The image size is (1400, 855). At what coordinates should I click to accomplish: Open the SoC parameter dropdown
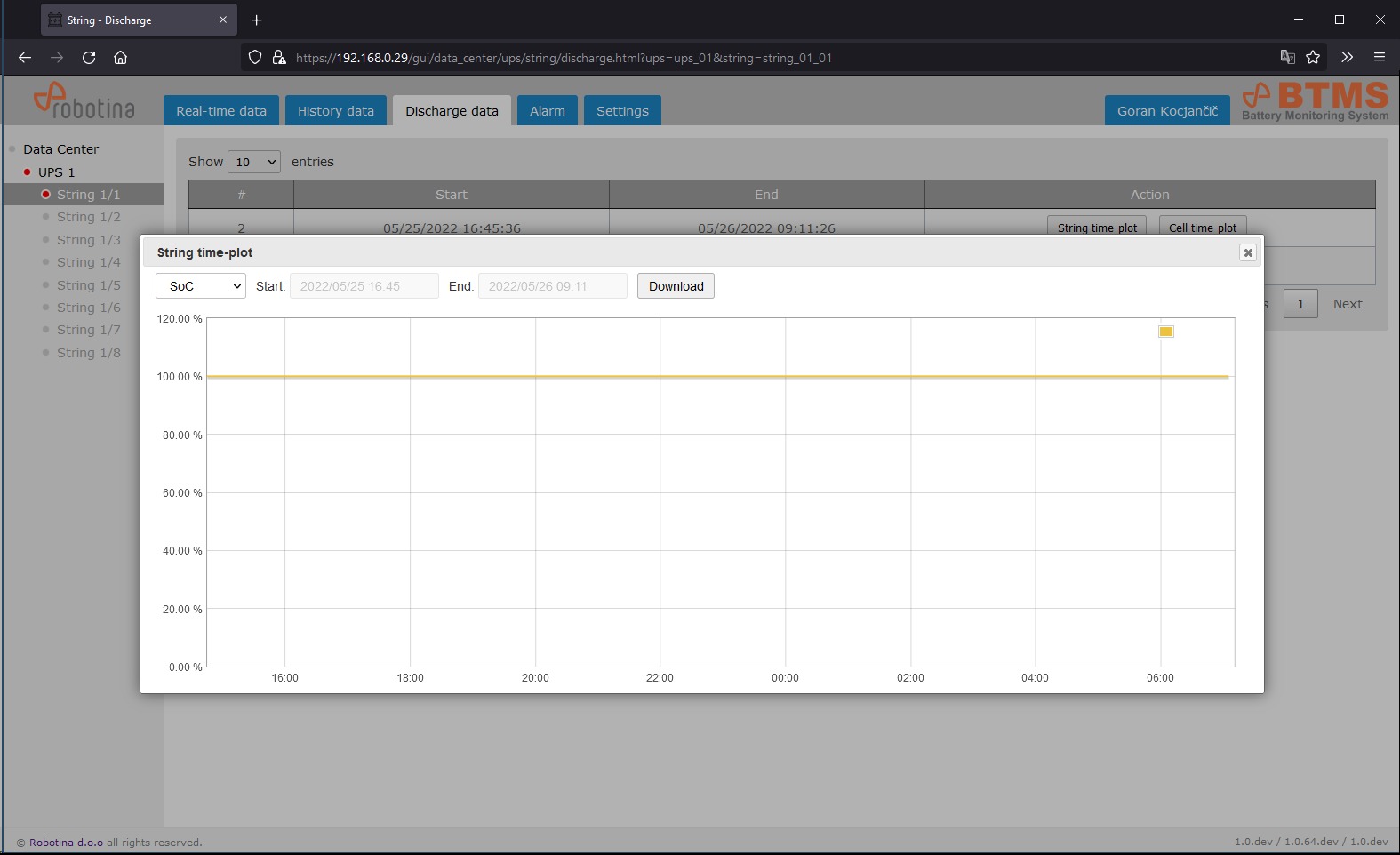click(x=201, y=286)
